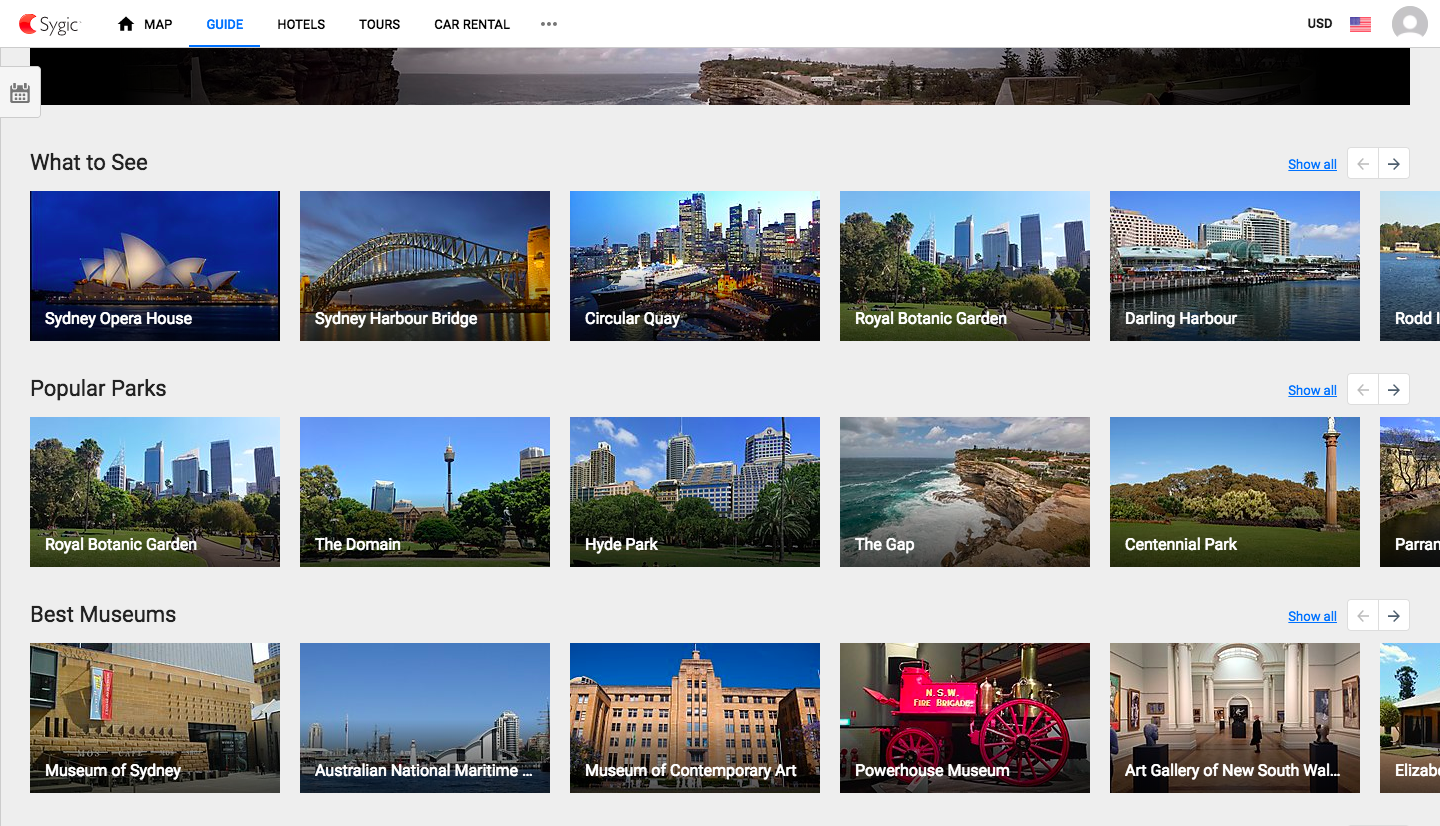
Task: Go to next What to See items
Action: [1394, 164]
